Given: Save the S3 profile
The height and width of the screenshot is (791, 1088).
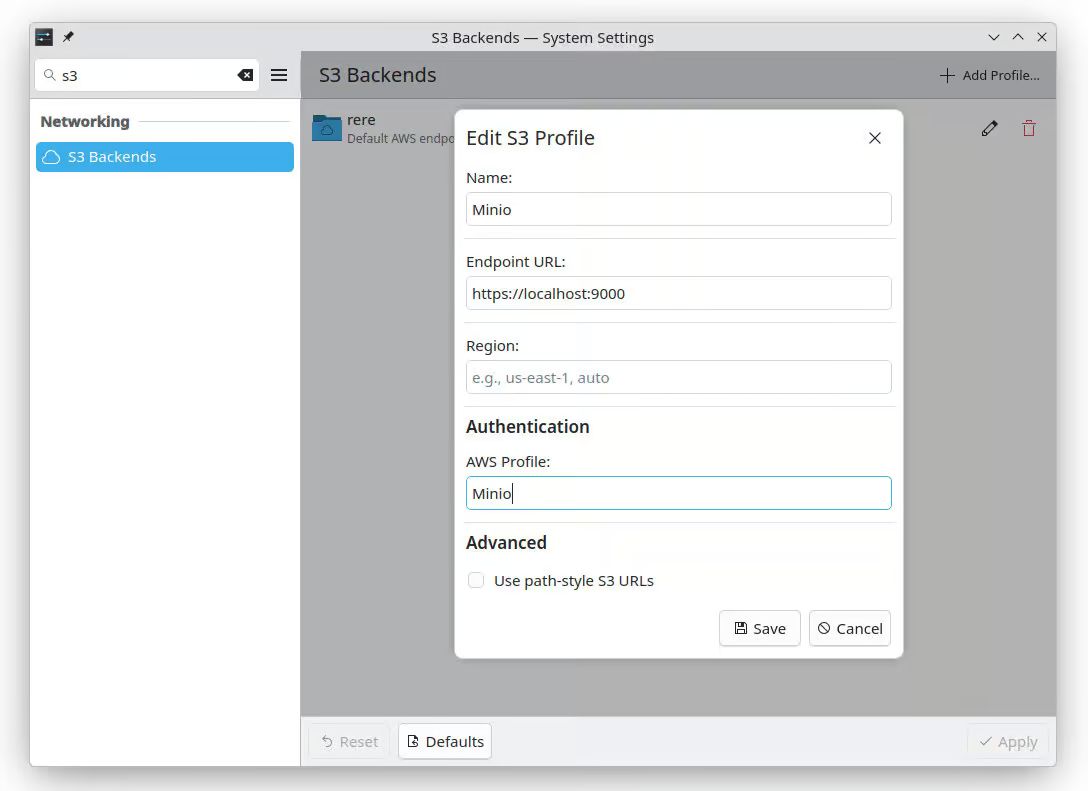Looking at the screenshot, I should [759, 628].
